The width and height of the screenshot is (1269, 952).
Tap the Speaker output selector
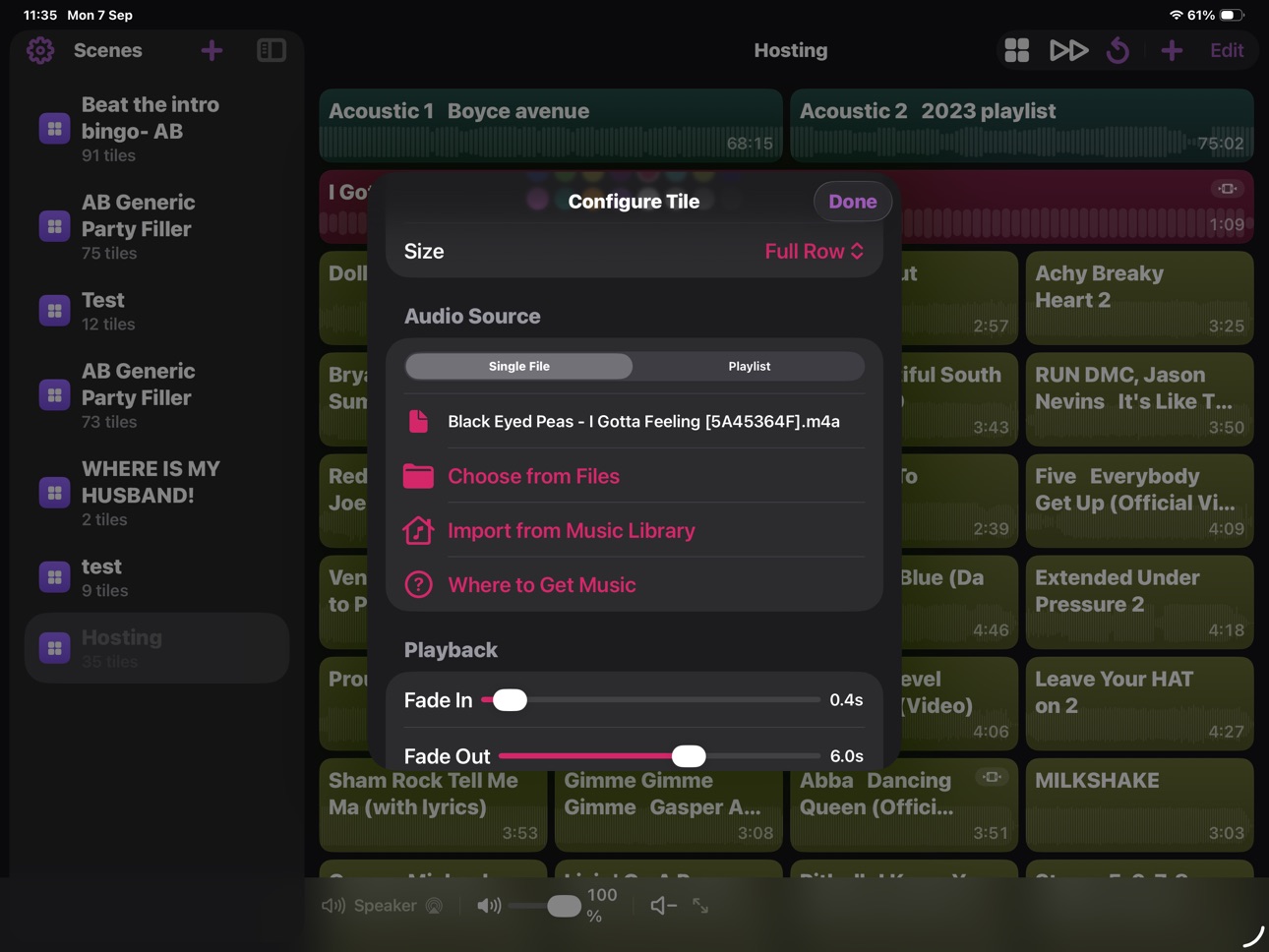pyautogui.click(x=383, y=906)
